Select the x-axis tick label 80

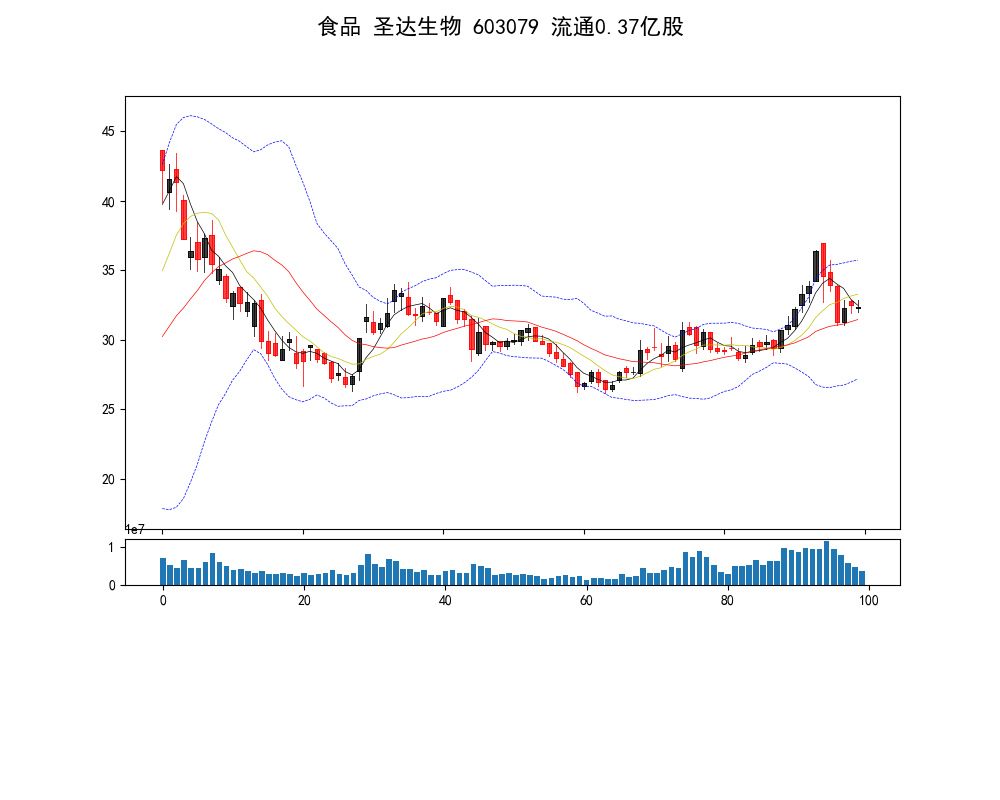click(728, 600)
